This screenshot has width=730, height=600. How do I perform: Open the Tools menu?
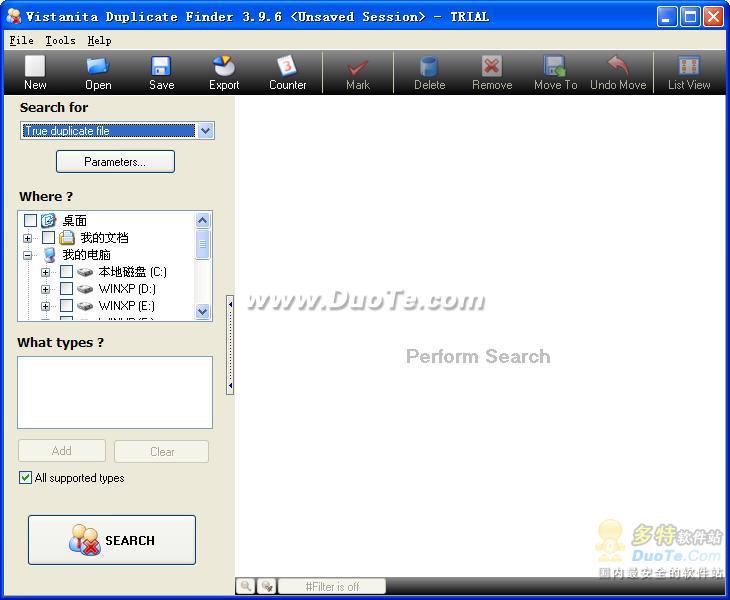click(61, 40)
